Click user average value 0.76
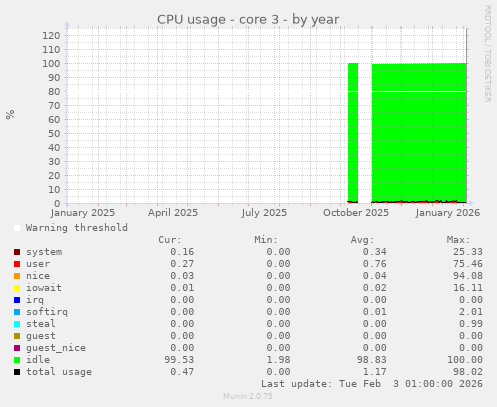 [x=375, y=264]
